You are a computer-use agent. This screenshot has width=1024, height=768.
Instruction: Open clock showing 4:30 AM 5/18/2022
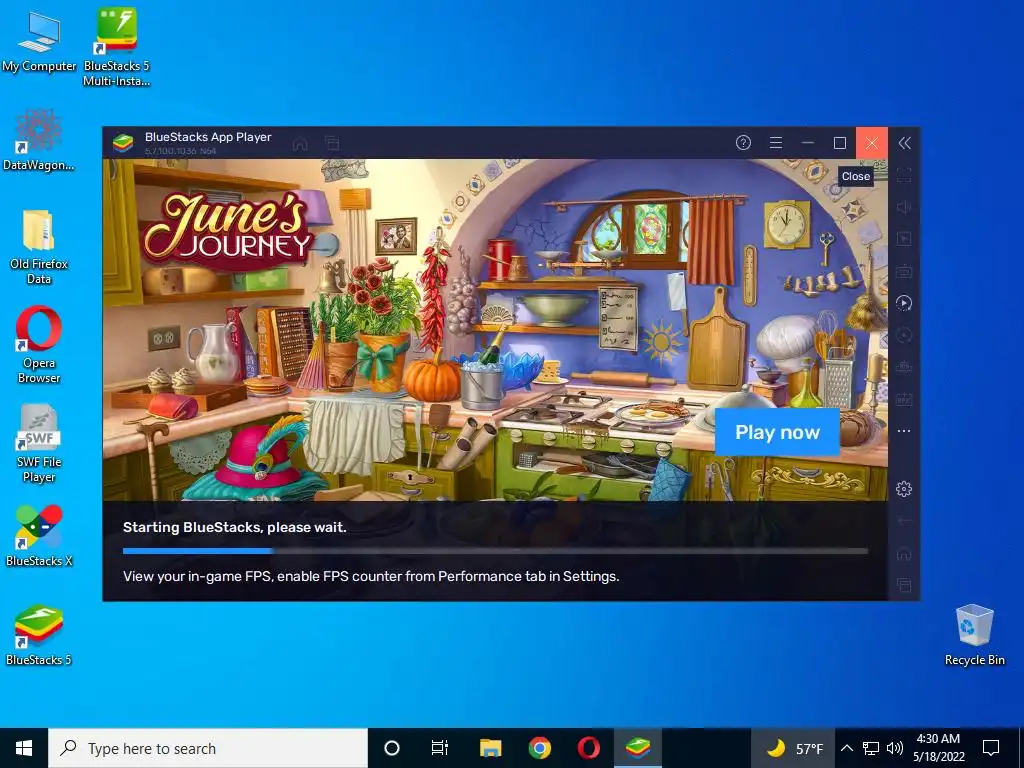938,748
